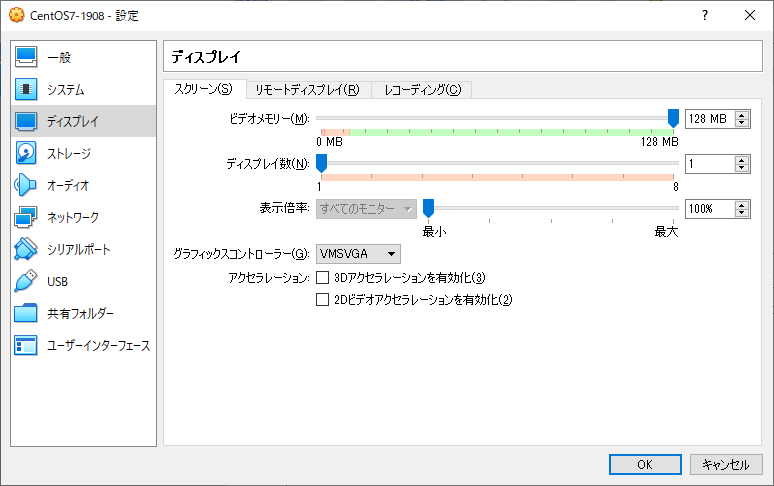Decrease display count with down arrow
Screen dimensions: 774x486
(742, 167)
